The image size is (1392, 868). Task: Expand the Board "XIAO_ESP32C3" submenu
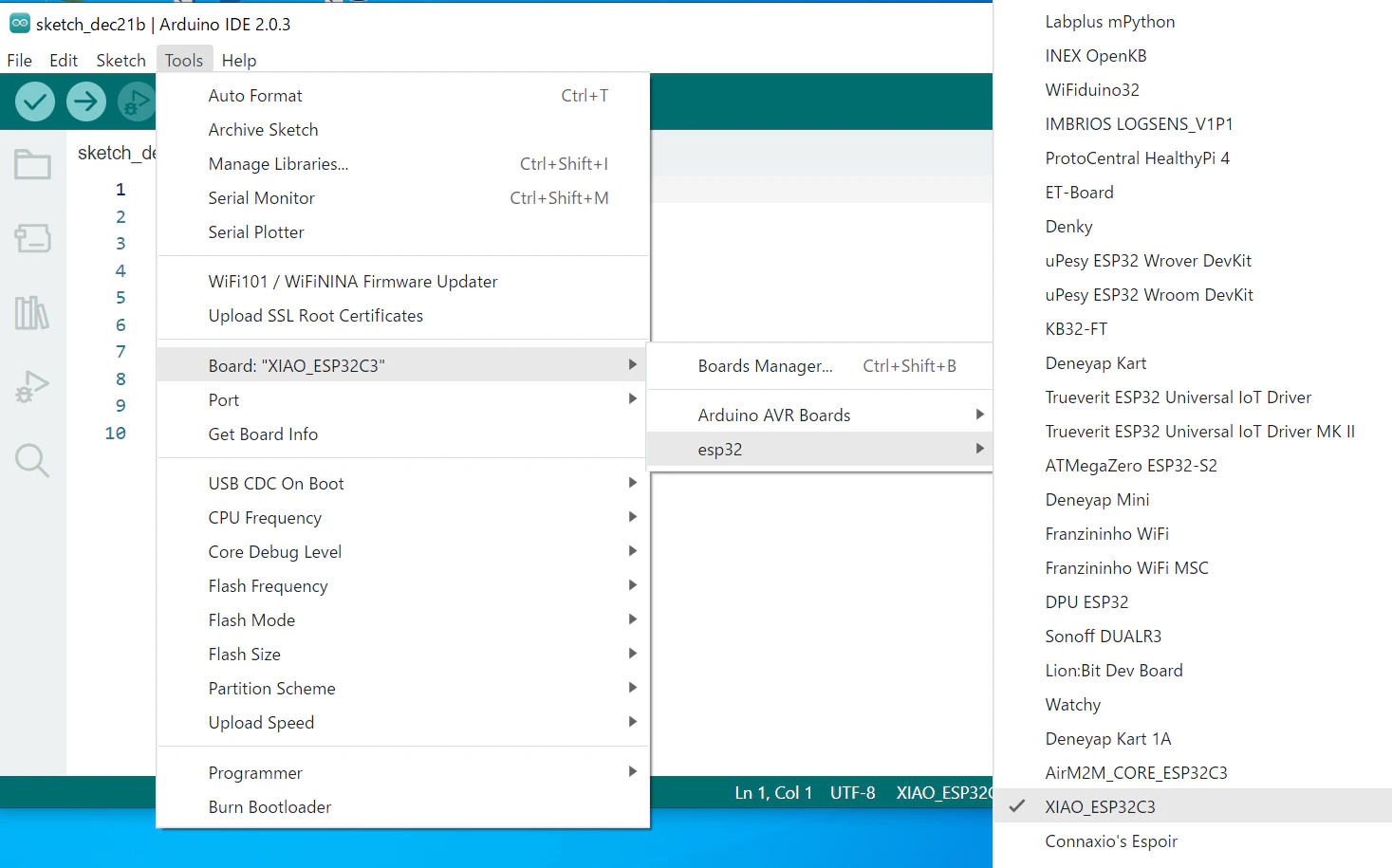point(402,365)
